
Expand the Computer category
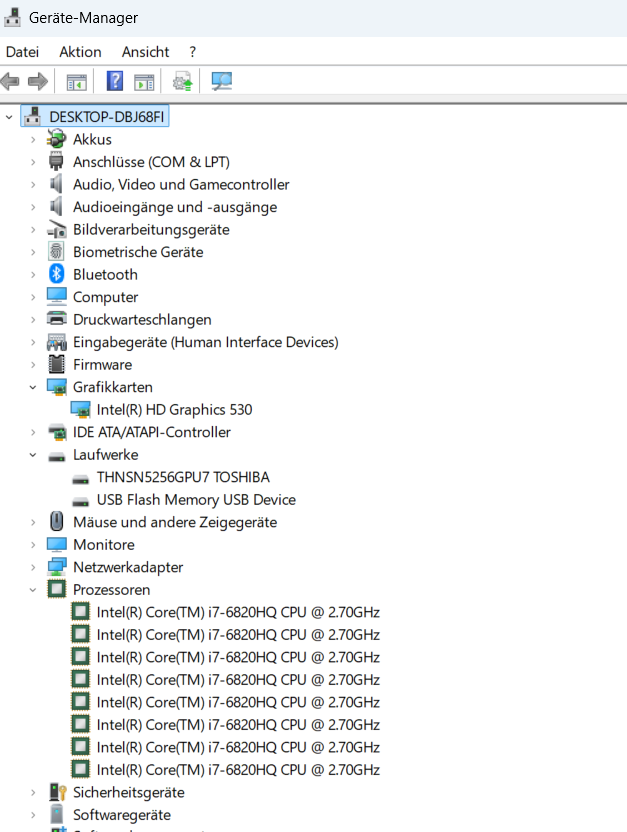(33, 297)
